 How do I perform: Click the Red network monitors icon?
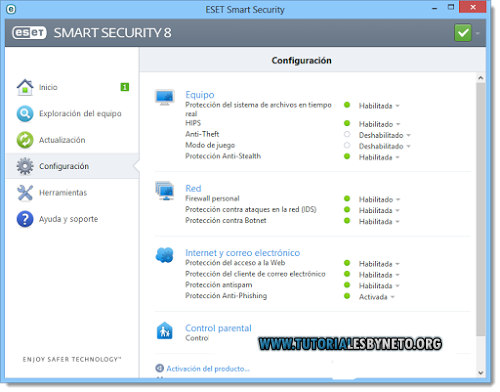(165, 191)
